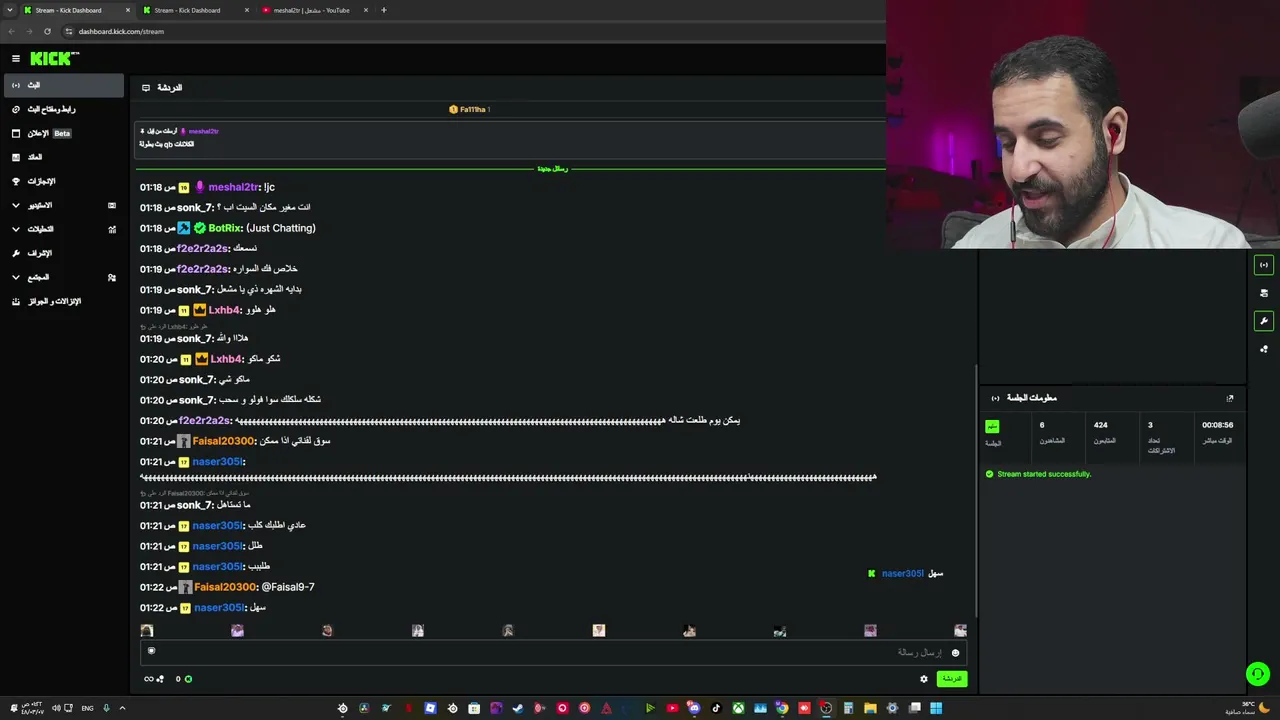
Task: Toggle the wrench tools panel icon
Action: pos(1264,321)
